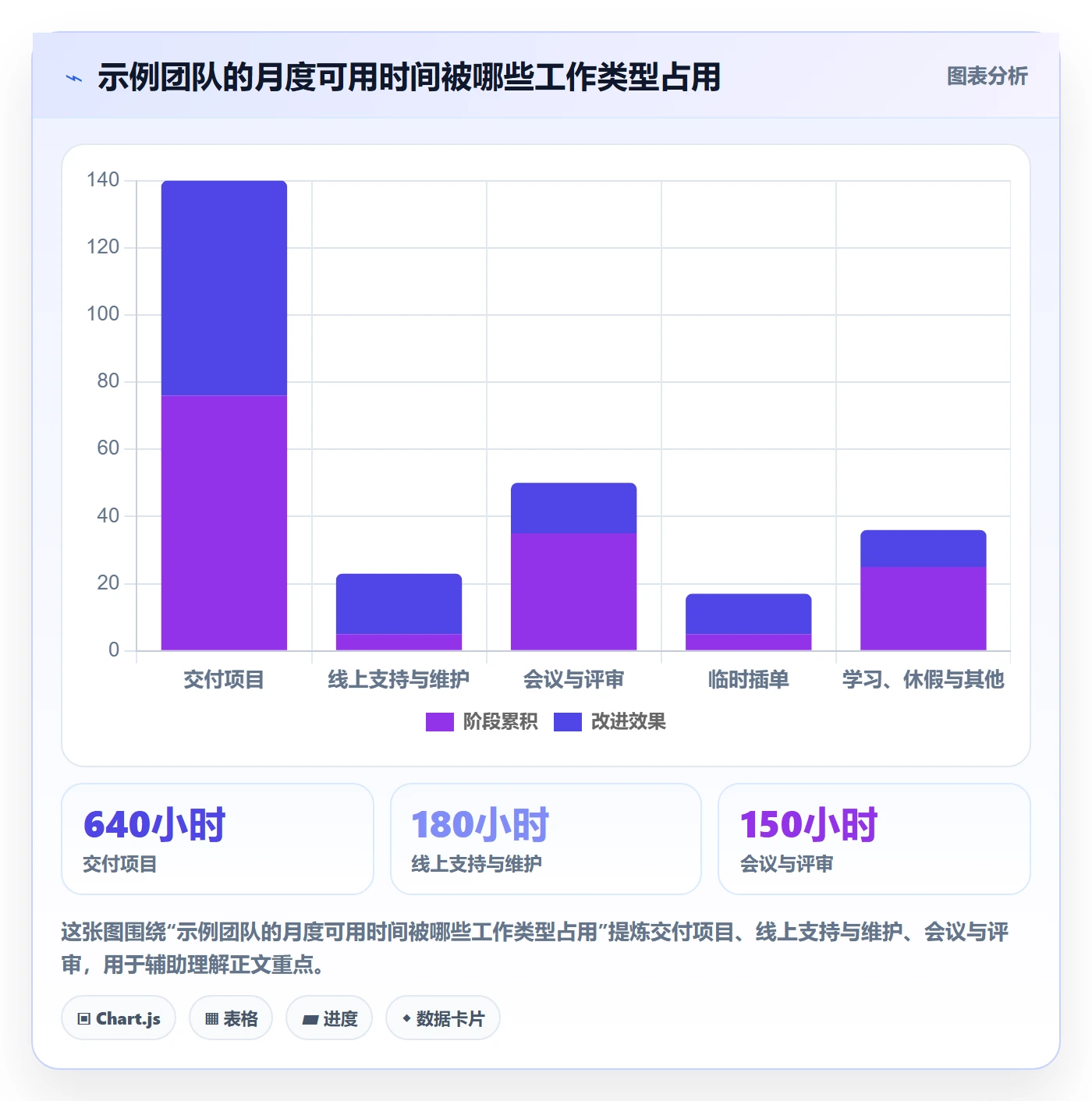Click the 20 y-axis tick value
1092x1101 pixels.
coord(108,582)
